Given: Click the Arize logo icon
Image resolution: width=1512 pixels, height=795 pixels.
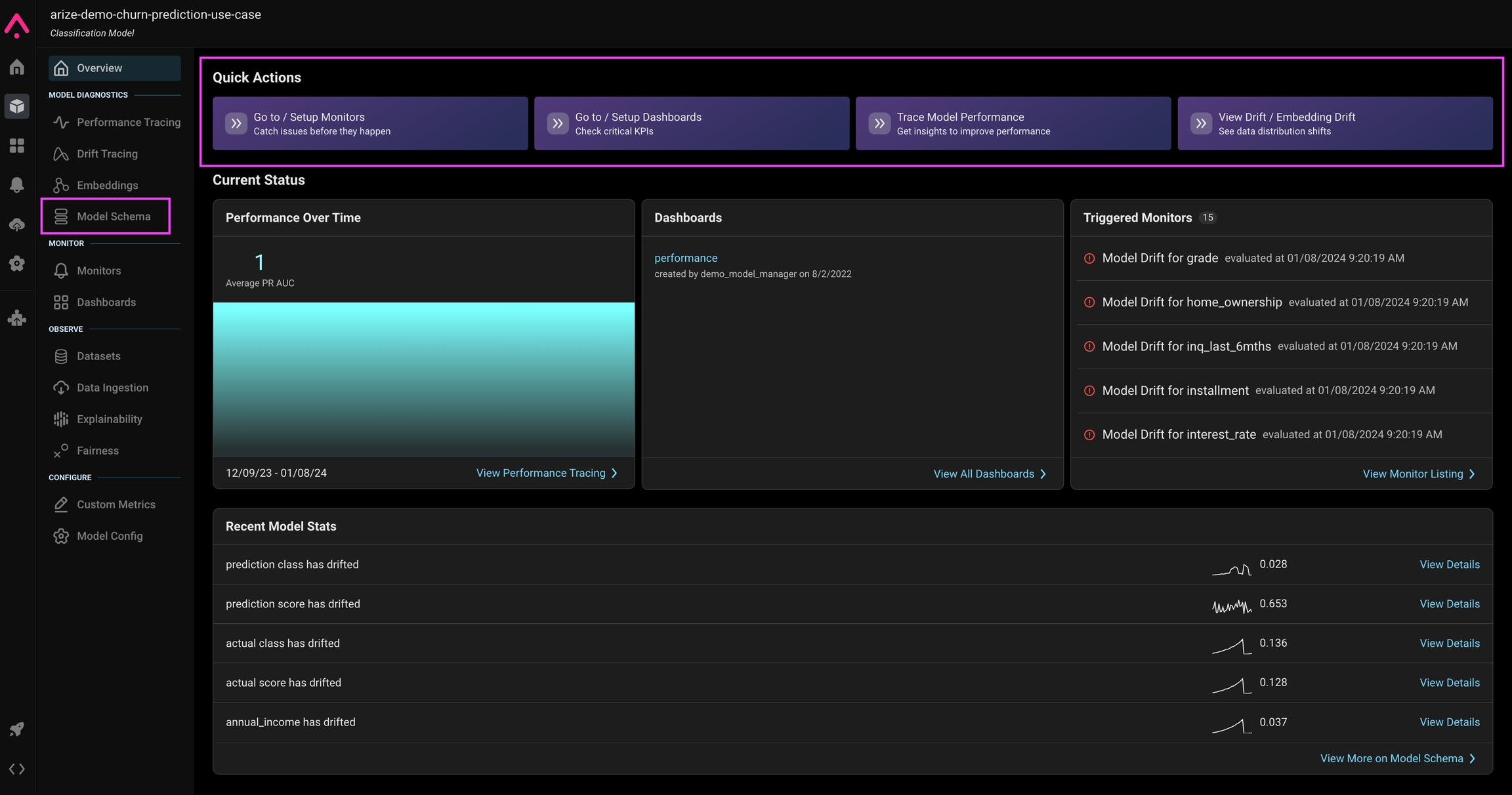Looking at the screenshot, I should 17,26.
